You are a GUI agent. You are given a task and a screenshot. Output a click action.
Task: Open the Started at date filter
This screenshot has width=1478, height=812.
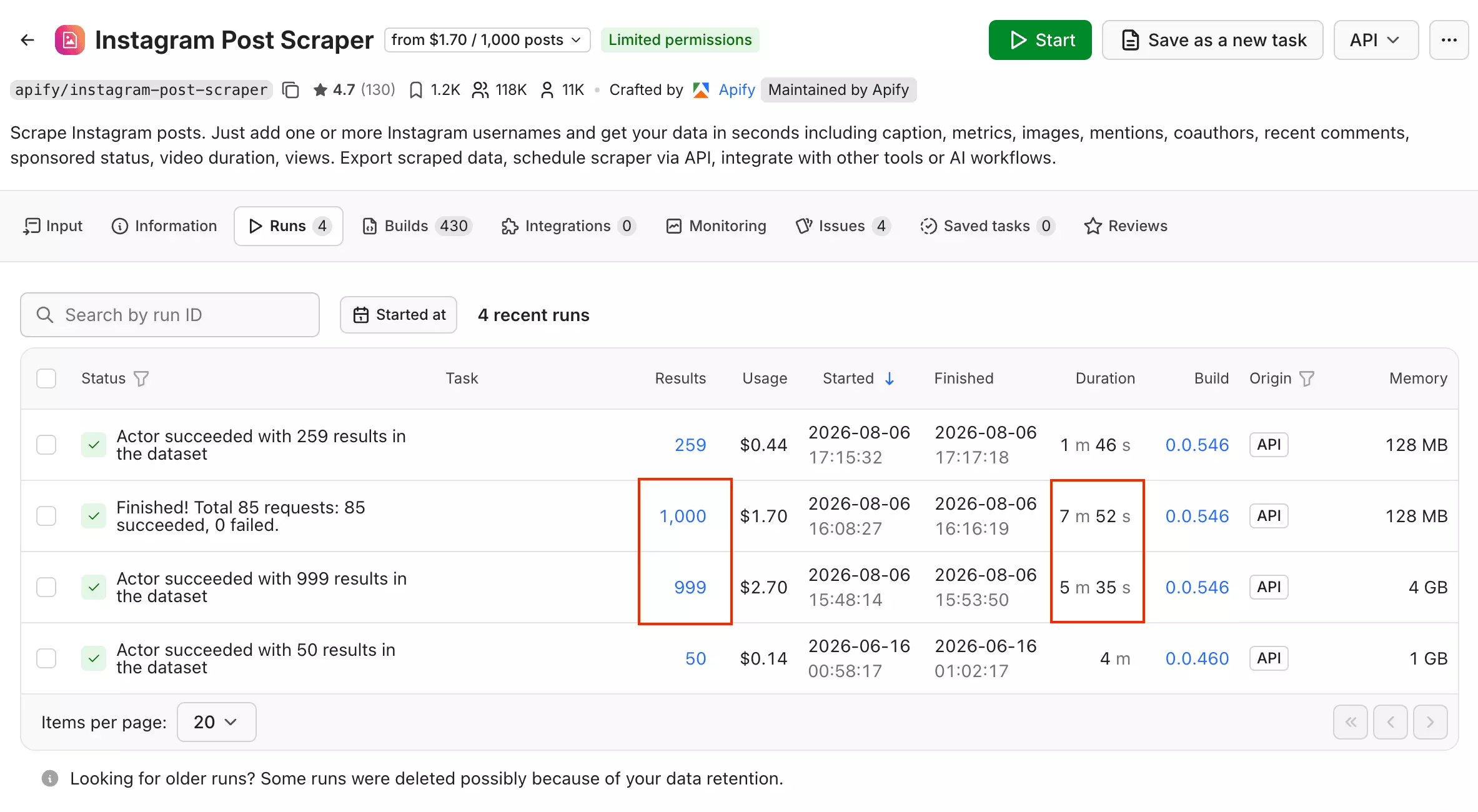pos(399,315)
